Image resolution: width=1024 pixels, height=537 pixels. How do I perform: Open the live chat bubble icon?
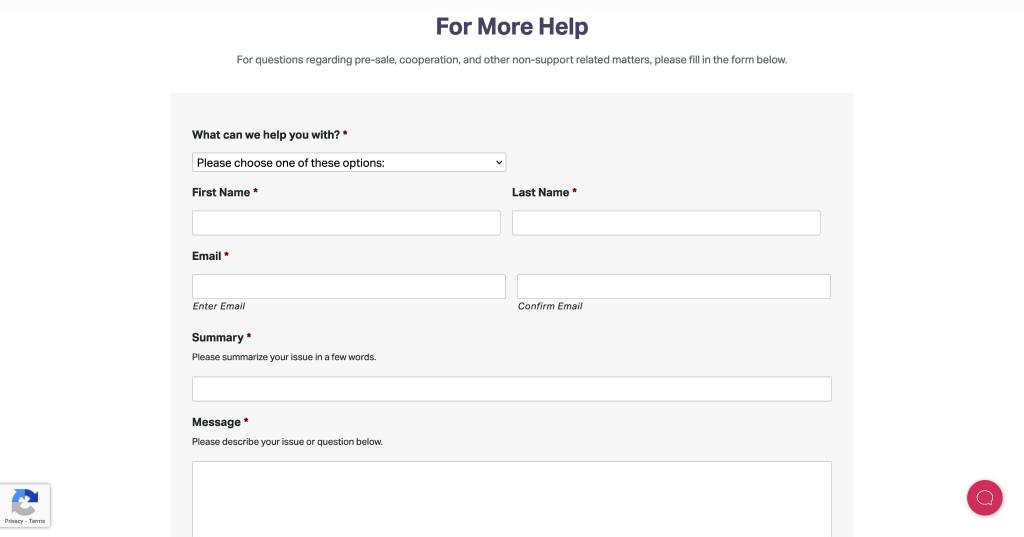click(984, 497)
